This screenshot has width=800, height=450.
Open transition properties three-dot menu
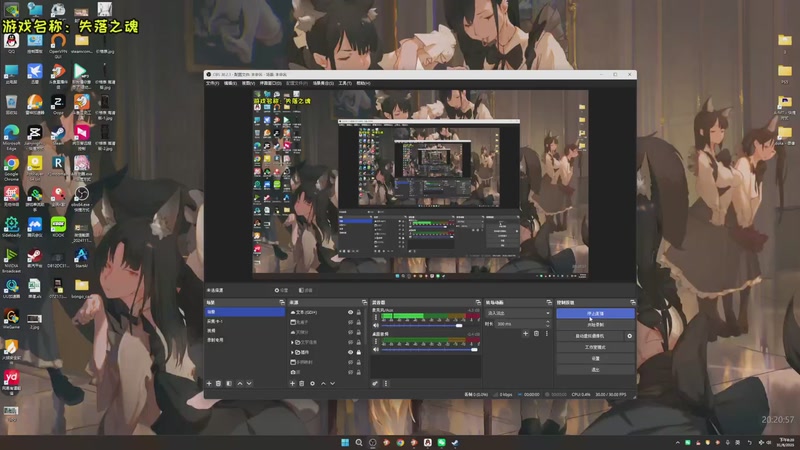click(x=547, y=334)
